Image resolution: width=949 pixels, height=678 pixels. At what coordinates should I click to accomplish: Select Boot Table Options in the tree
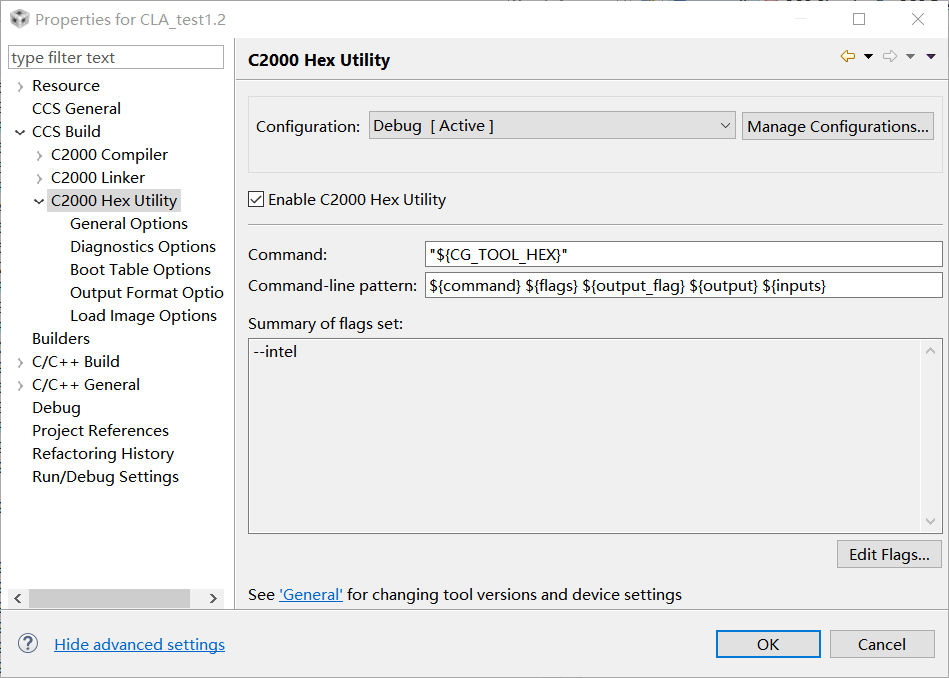[140, 269]
